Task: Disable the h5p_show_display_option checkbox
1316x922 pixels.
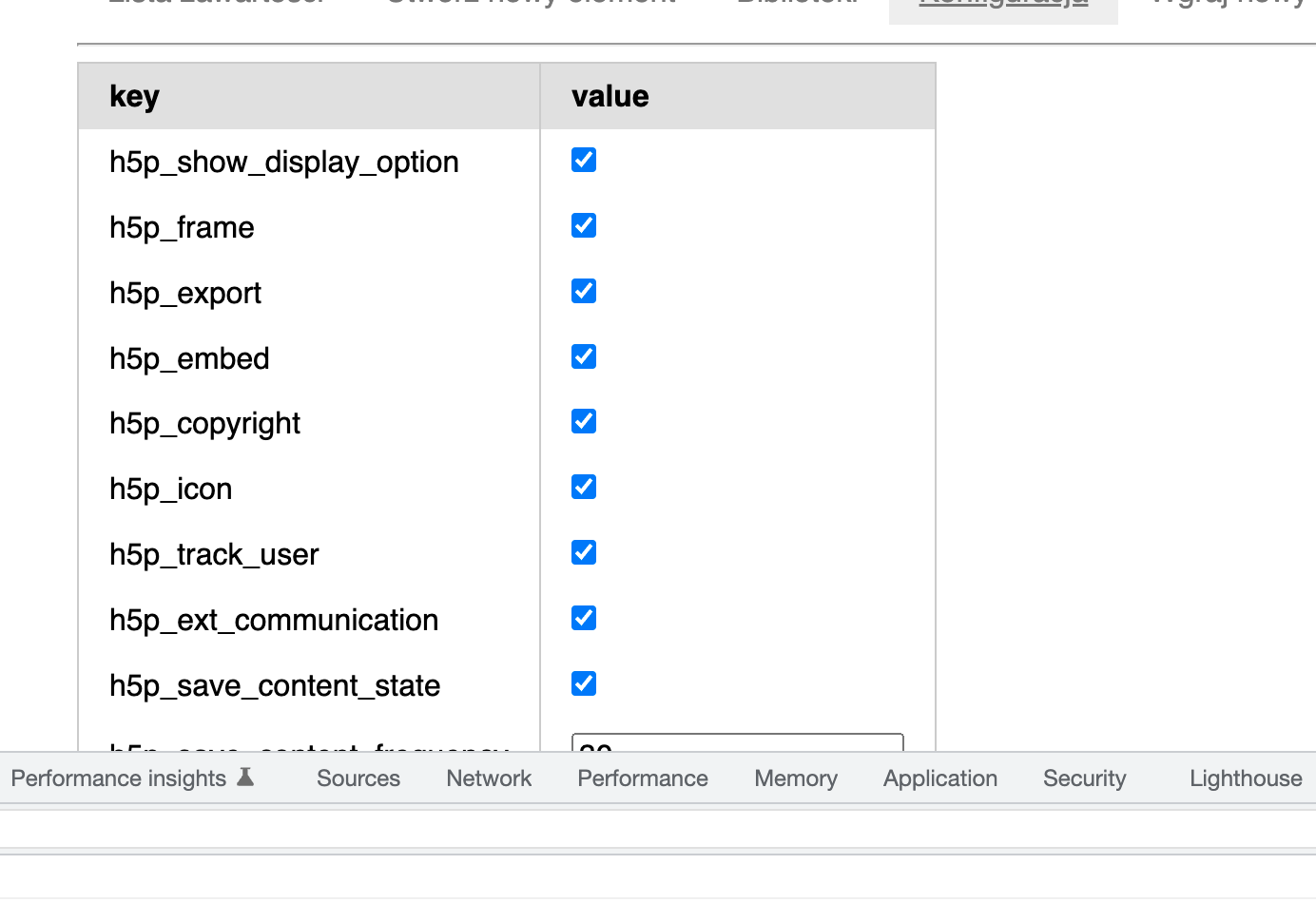Action: [583, 161]
